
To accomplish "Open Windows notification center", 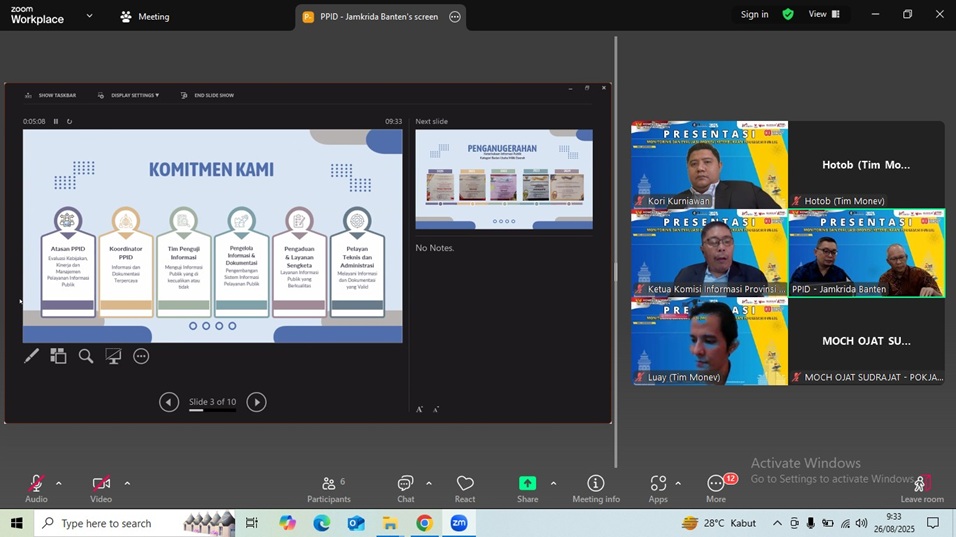I will tap(933, 523).
